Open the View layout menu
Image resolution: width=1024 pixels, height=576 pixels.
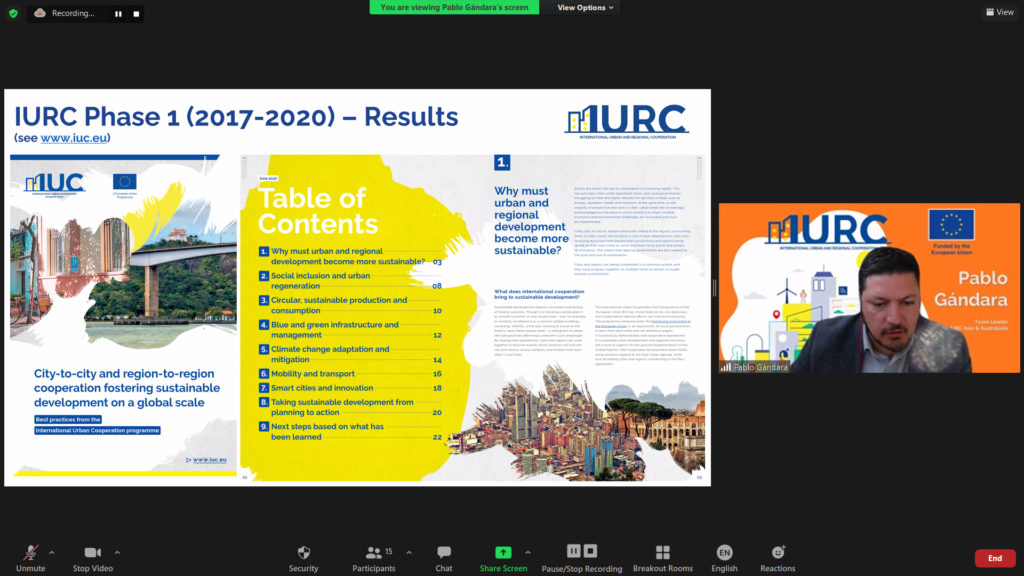point(999,12)
